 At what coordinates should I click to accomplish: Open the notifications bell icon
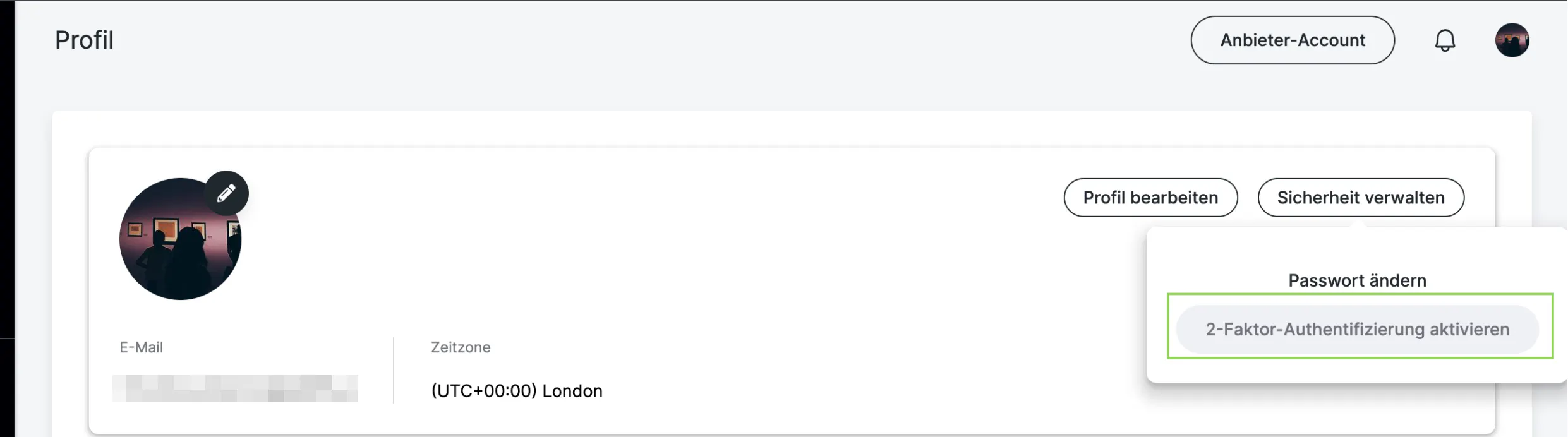[x=1445, y=40]
